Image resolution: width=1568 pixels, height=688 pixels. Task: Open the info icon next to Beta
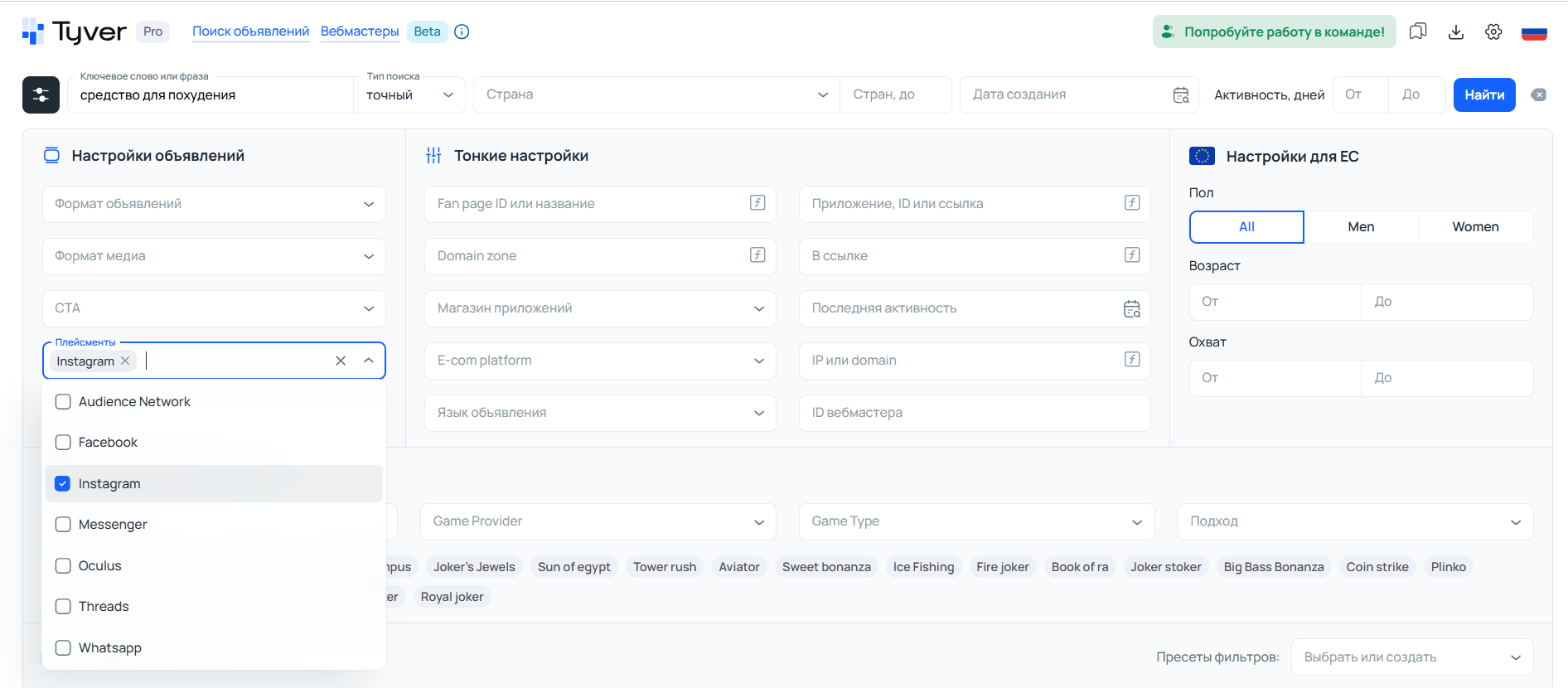point(462,31)
